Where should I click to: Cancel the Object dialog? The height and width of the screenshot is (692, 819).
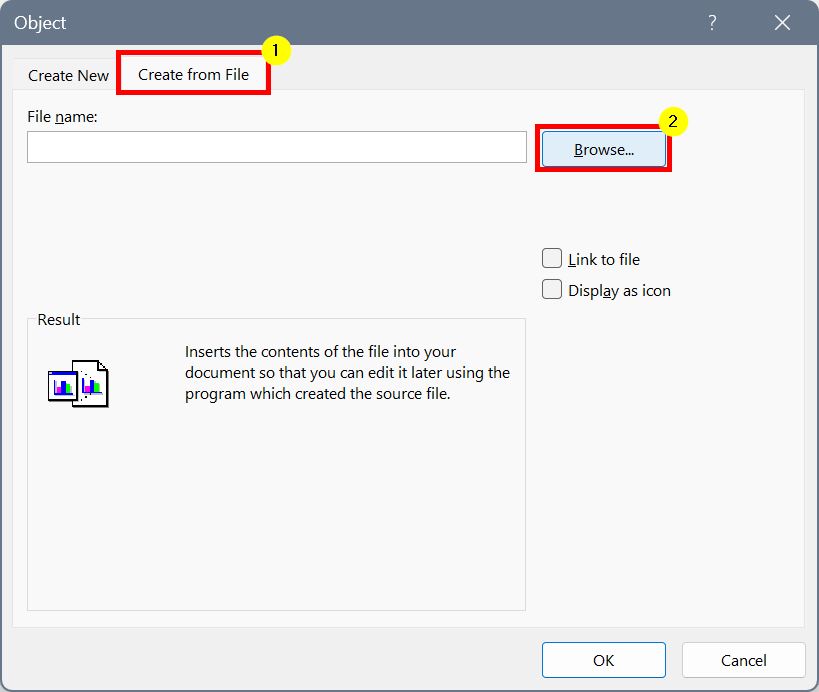pyautogui.click(x=744, y=660)
